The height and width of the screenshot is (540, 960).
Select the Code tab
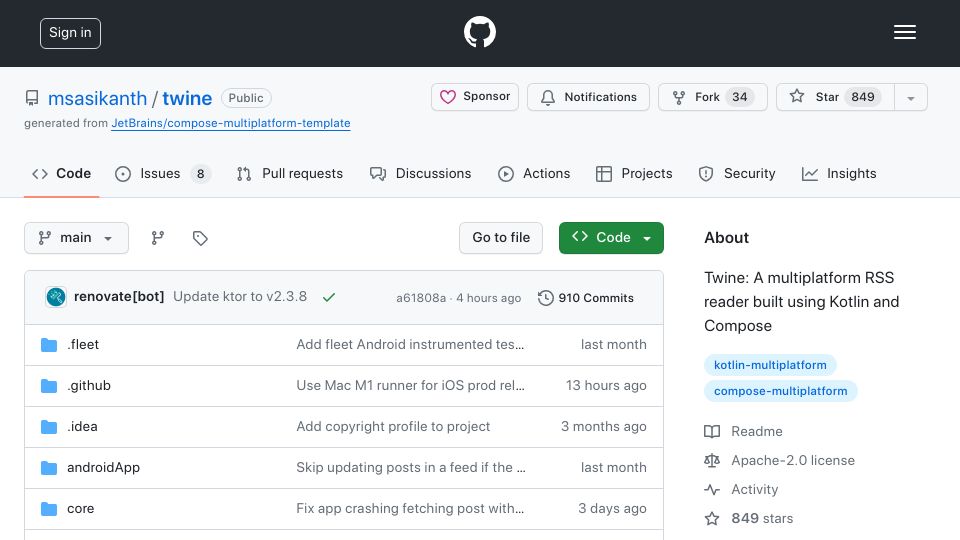pos(61,174)
